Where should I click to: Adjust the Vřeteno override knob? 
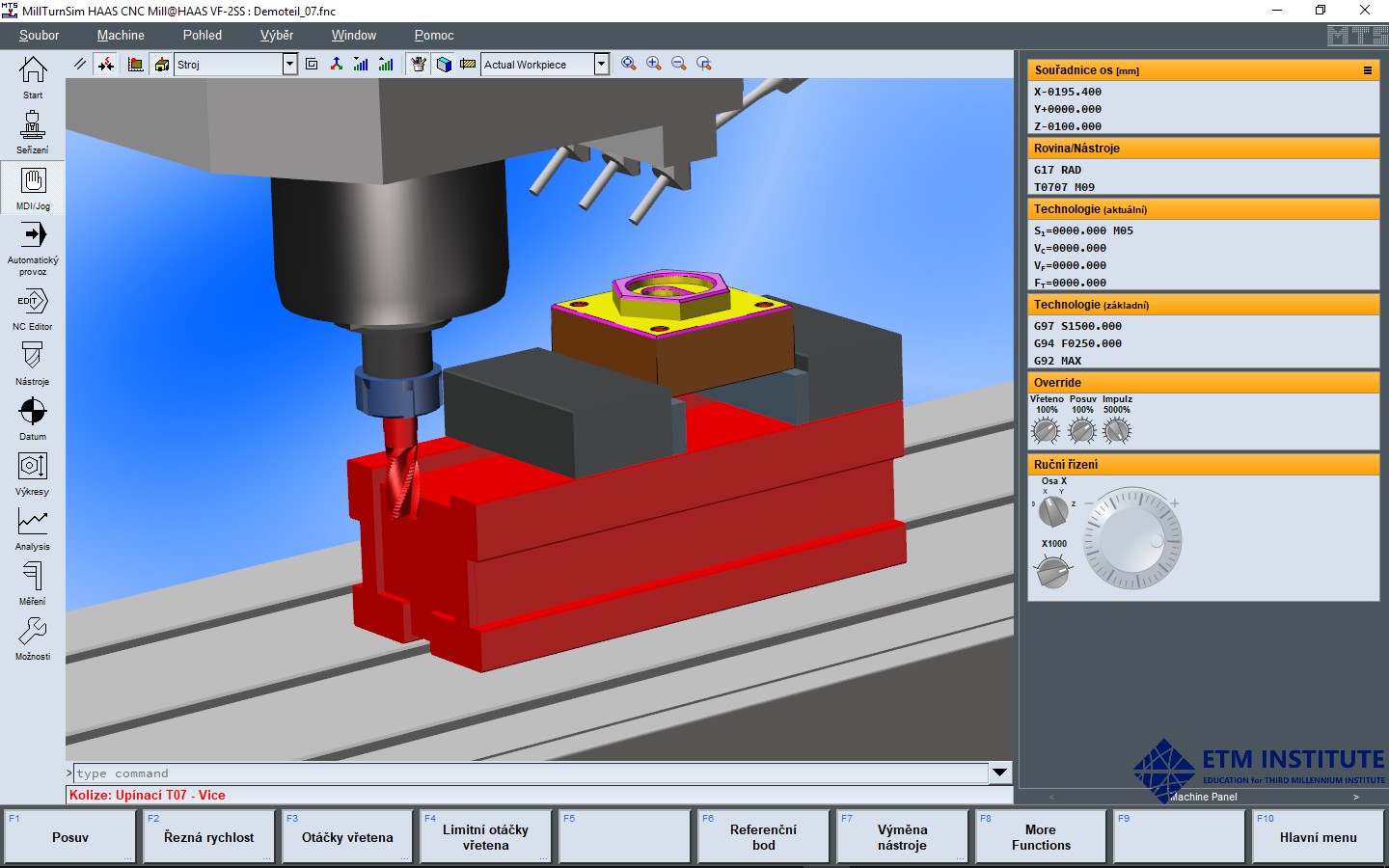tap(1046, 430)
